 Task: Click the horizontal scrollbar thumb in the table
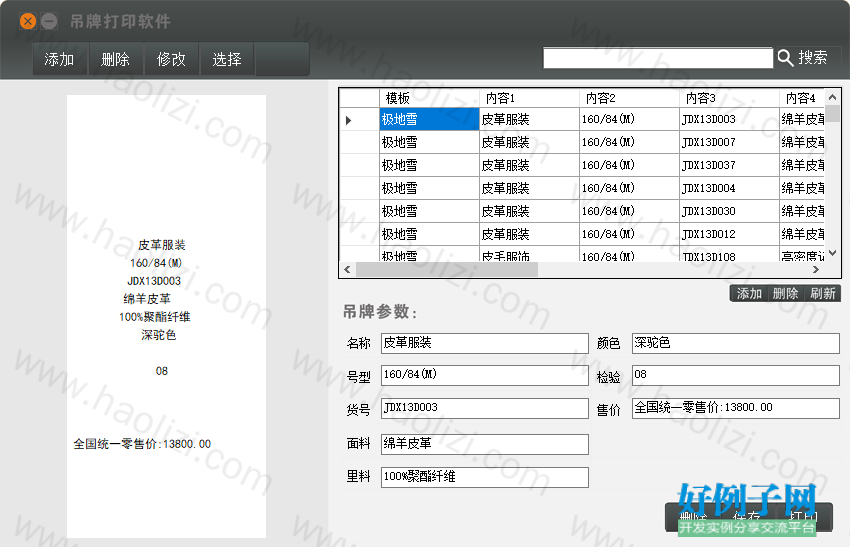tap(447, 269)
